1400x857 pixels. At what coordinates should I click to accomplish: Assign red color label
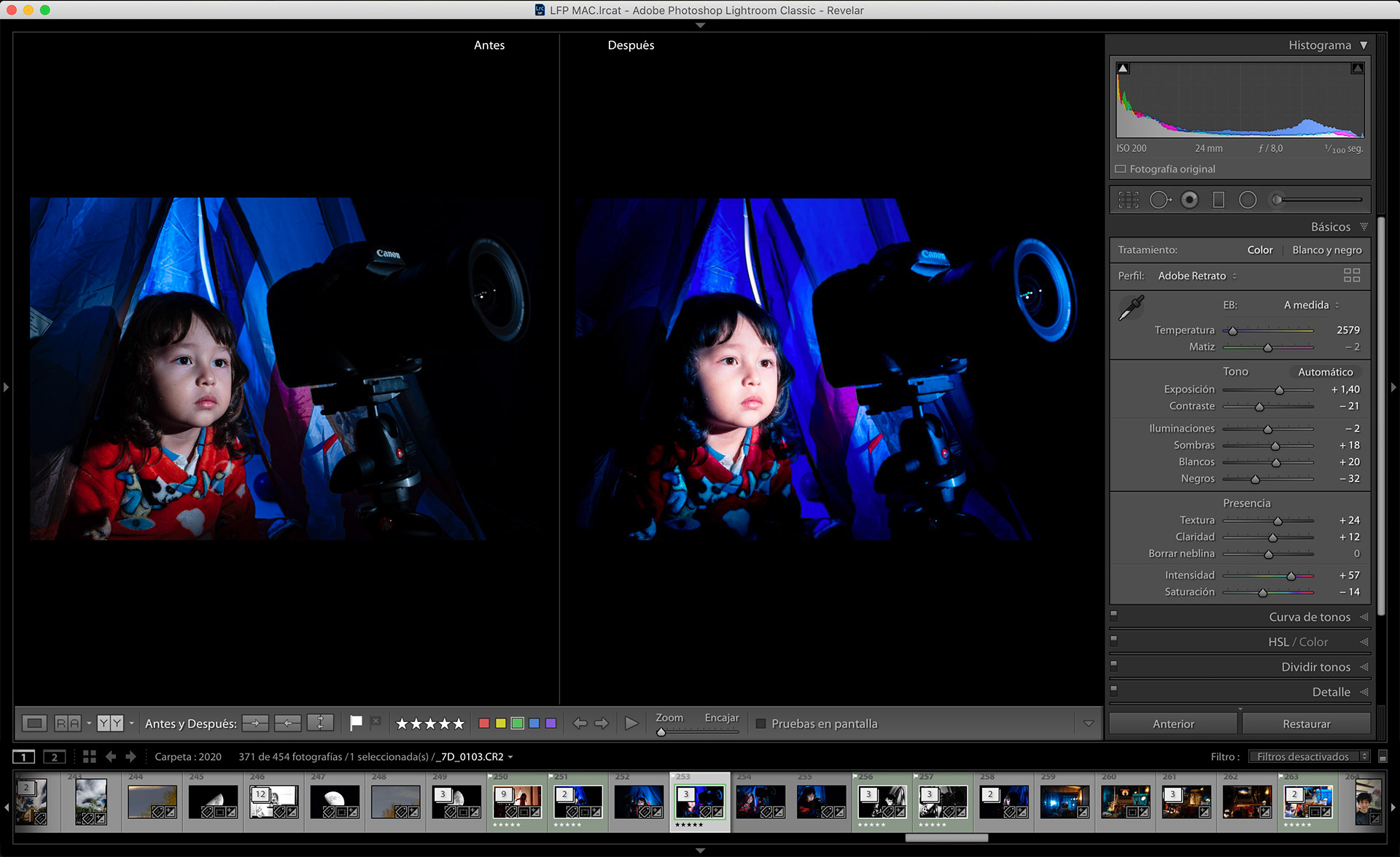coord(483,724)
